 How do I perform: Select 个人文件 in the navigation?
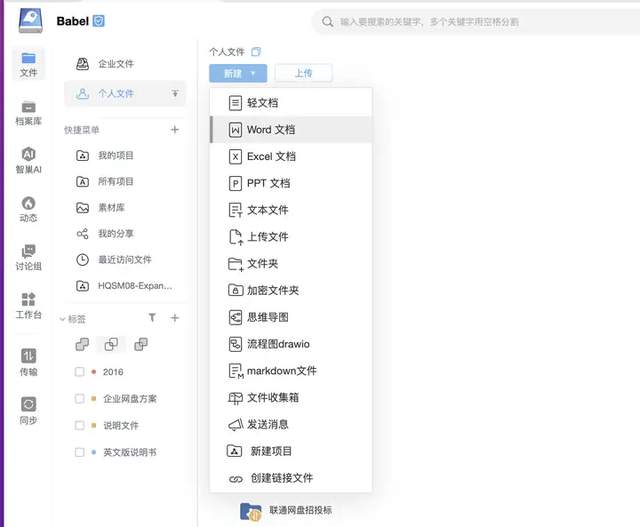point(125,93)
